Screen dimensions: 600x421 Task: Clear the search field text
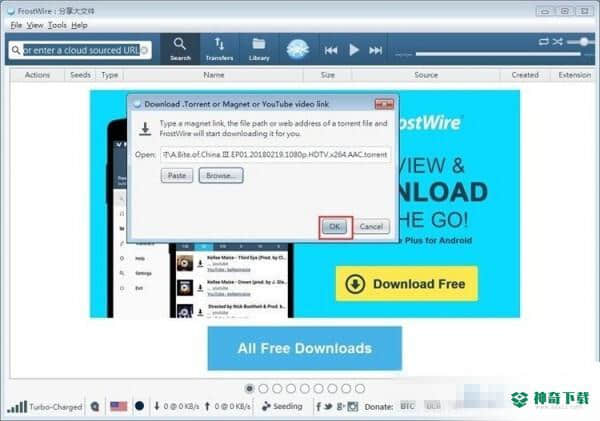point(145,50)
